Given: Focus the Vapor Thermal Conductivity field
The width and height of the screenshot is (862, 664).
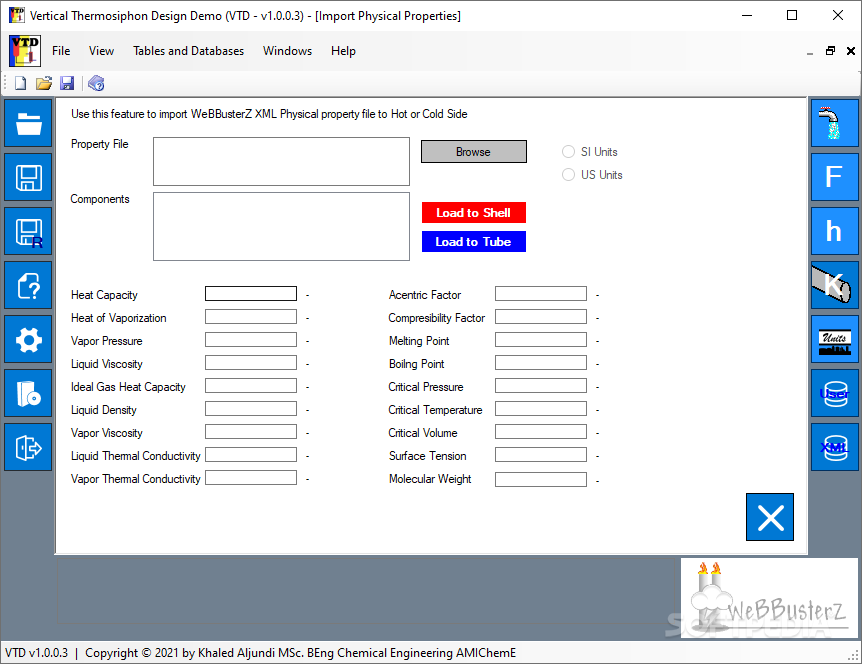Looking at the screenshot, I should coord(251,478).
